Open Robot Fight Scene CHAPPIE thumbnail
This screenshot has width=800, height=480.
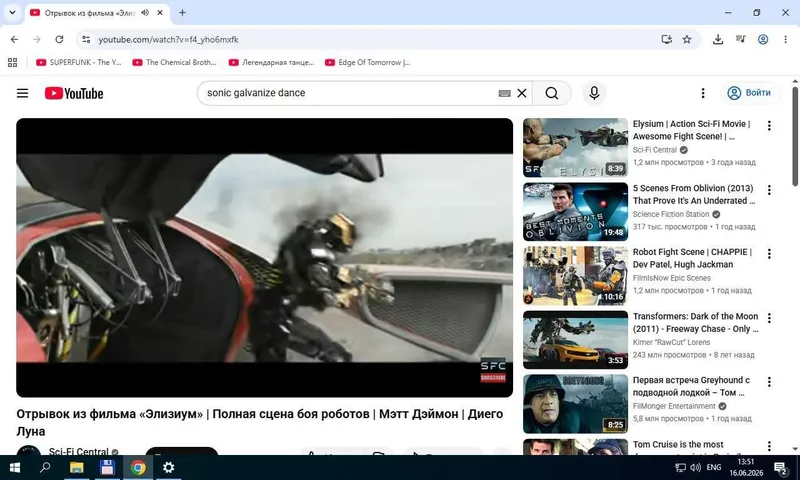point(575,276)
